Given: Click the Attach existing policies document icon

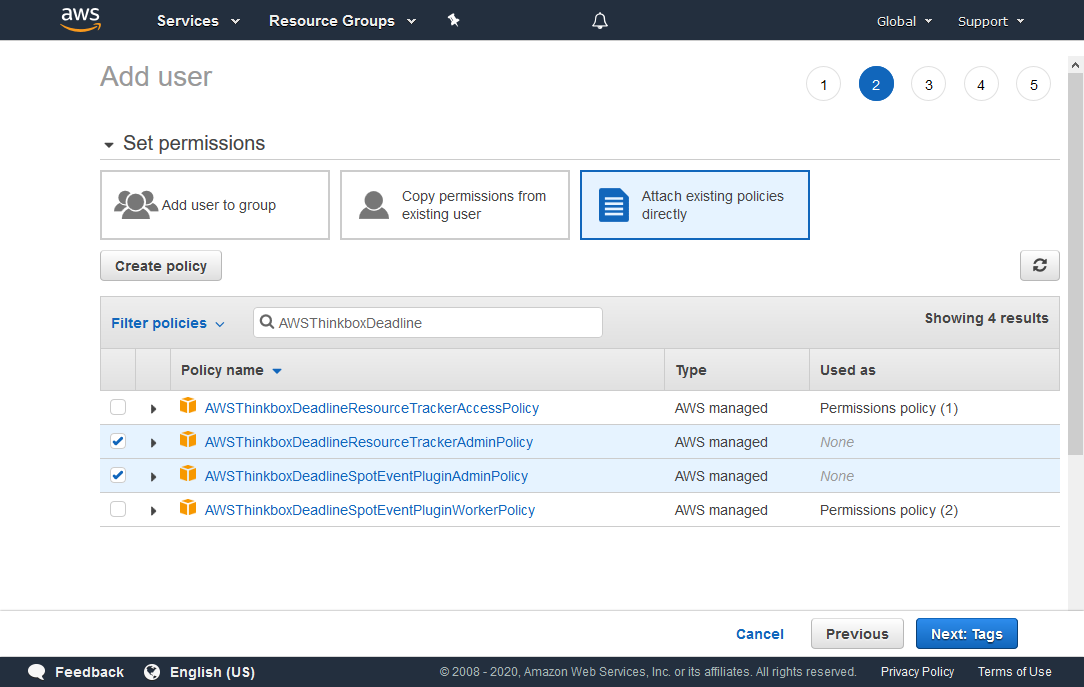Looking at the screenshot, I should (614, 205).
